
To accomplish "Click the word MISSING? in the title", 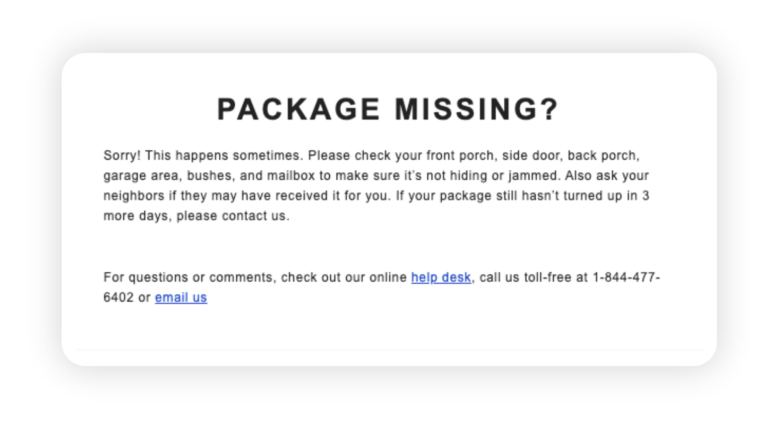I will 477,109.
